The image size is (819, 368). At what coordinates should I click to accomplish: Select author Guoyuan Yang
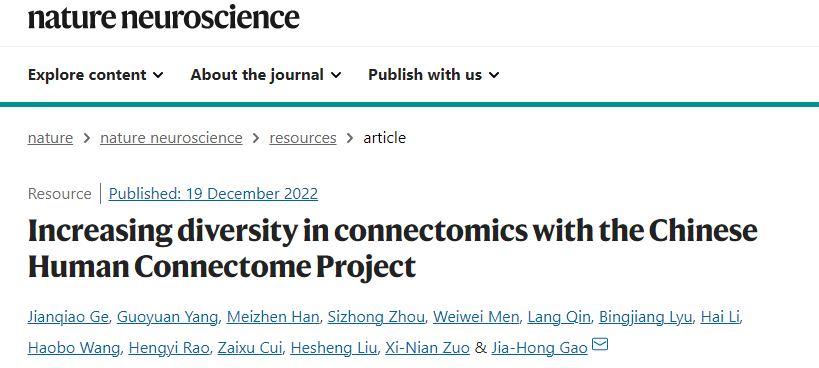point(167,317)
